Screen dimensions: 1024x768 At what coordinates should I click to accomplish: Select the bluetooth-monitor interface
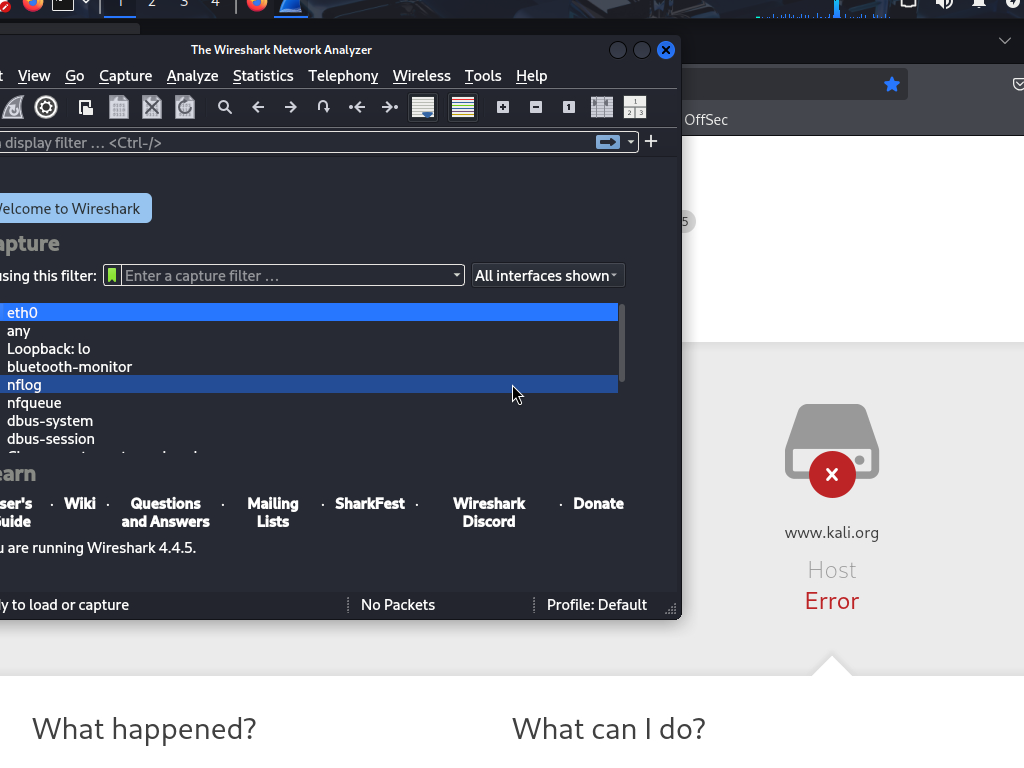309,367
